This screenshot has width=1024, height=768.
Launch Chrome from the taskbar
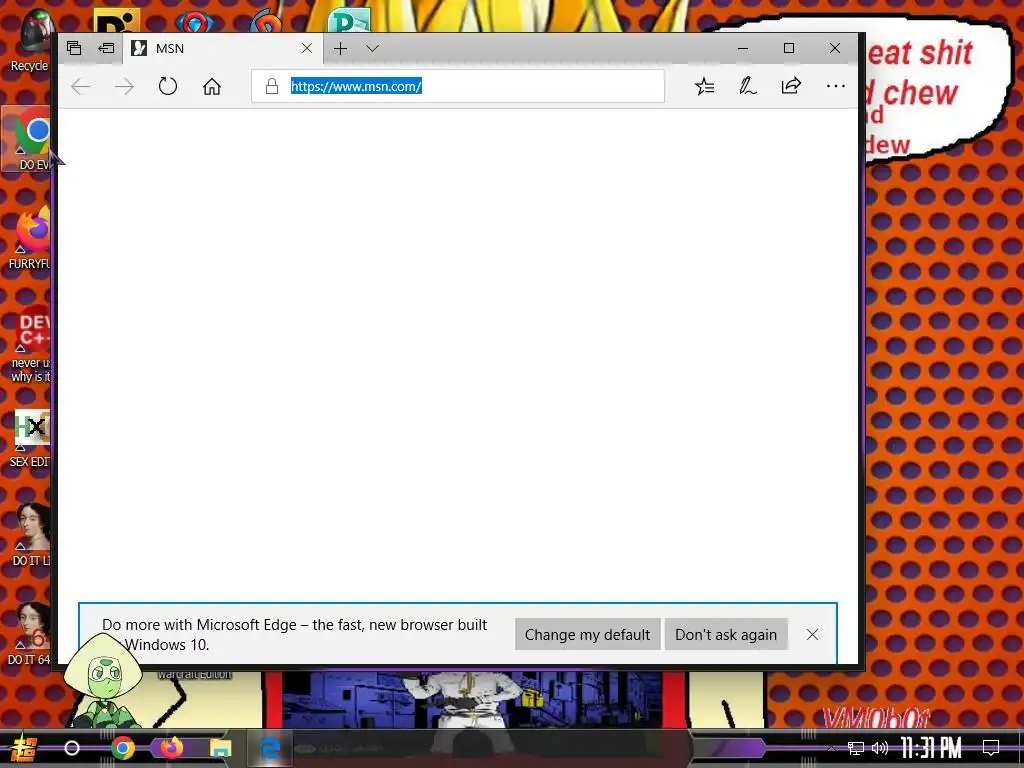pyautogui.click(x=122, y=748)
